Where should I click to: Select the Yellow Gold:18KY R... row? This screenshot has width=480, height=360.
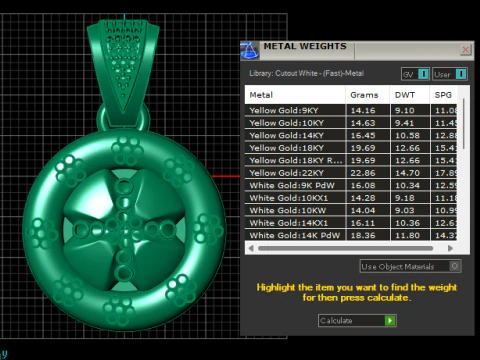pos(351,161)
